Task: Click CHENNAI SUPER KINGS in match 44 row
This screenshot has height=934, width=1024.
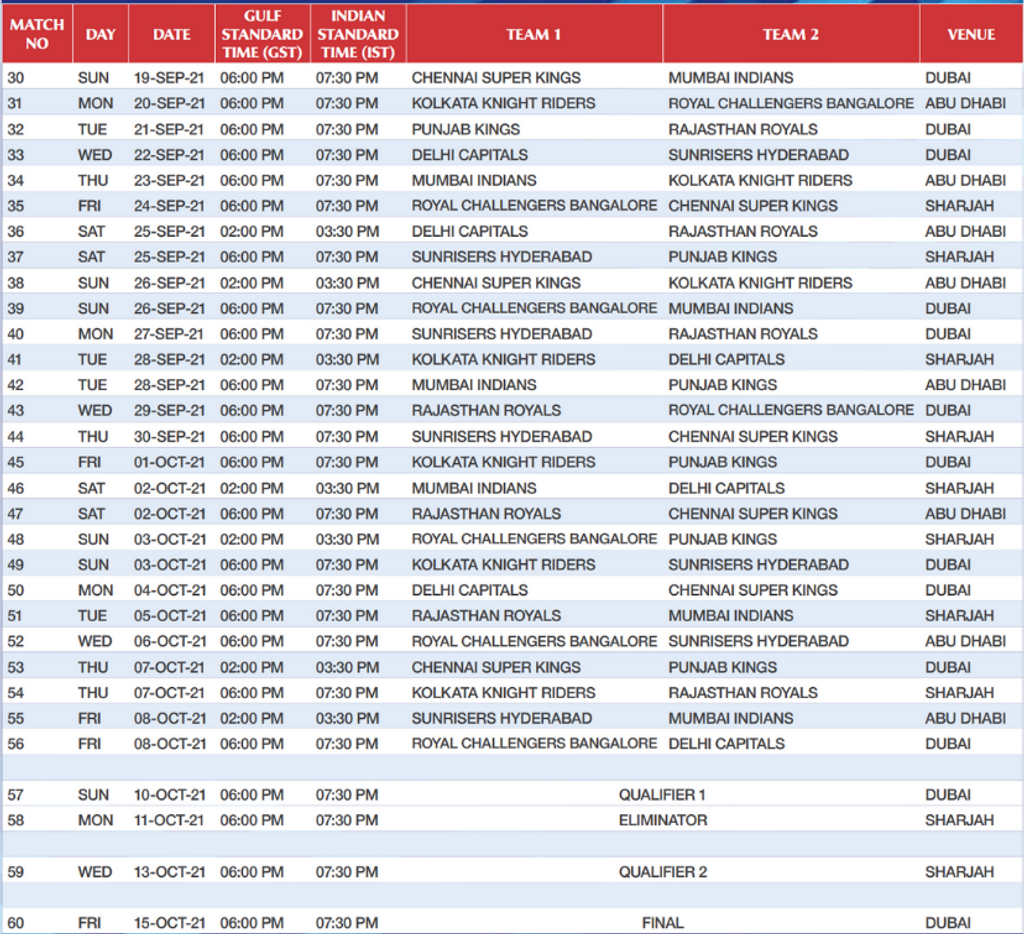Action: 752,436
